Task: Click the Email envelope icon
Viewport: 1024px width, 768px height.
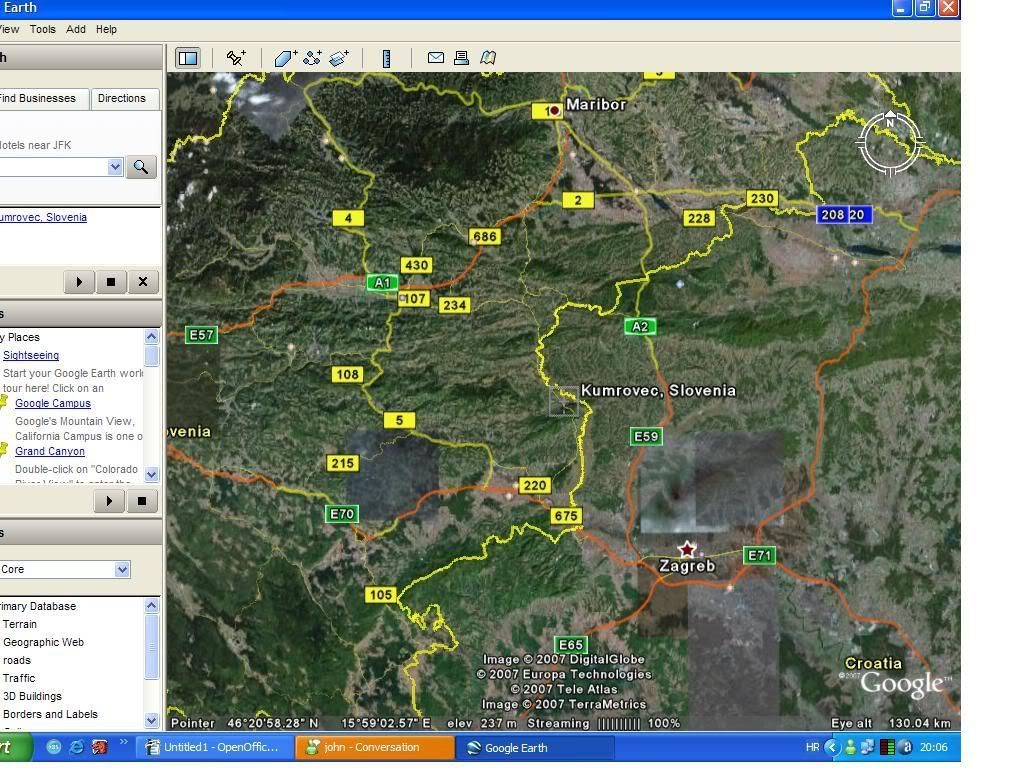Action: coord(436,58)
